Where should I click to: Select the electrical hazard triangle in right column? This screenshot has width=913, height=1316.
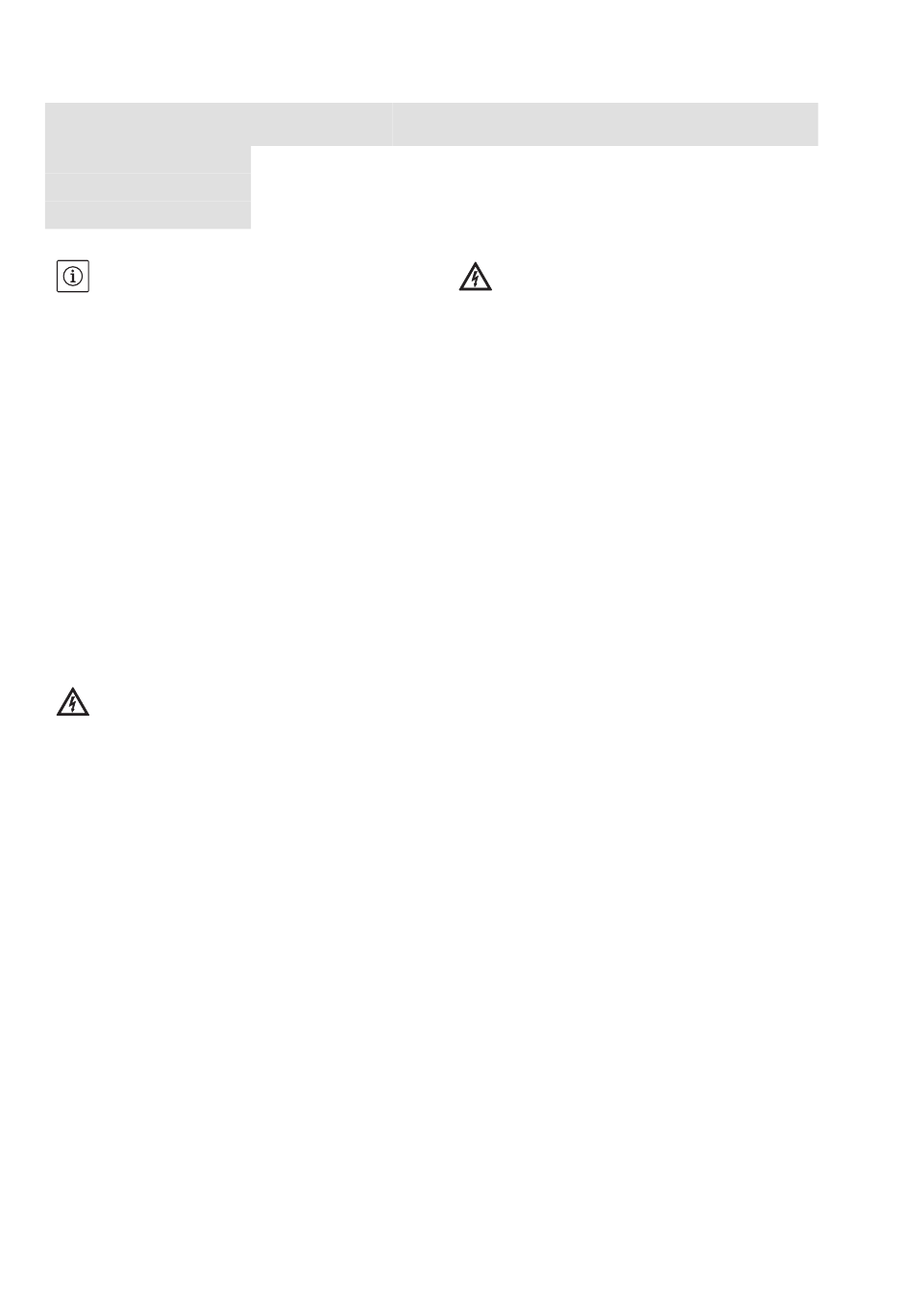point(474,278)
